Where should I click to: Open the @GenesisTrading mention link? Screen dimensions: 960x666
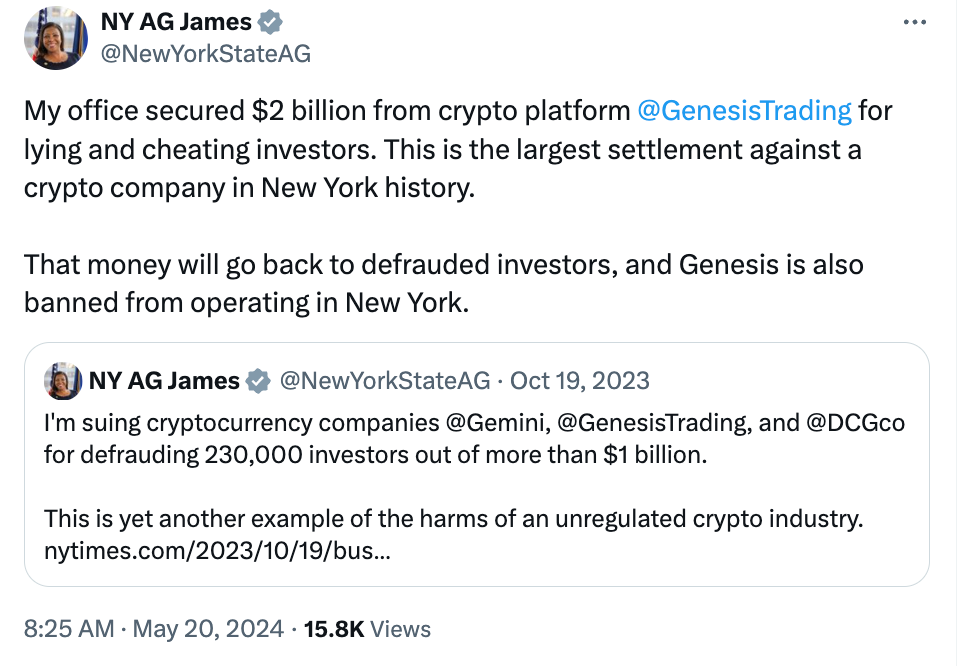tap(744, 111)
